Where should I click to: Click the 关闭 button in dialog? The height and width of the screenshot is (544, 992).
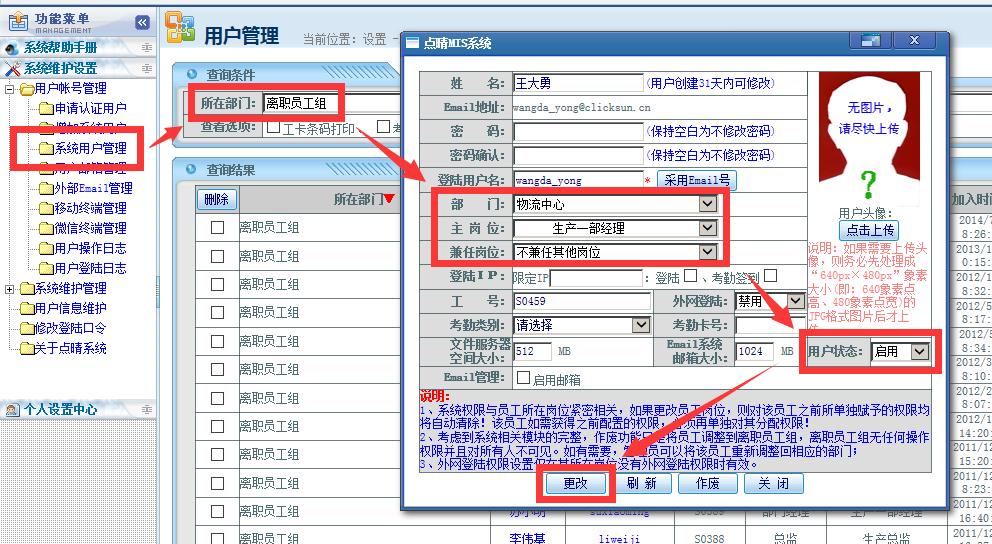(x=774, y=483)
